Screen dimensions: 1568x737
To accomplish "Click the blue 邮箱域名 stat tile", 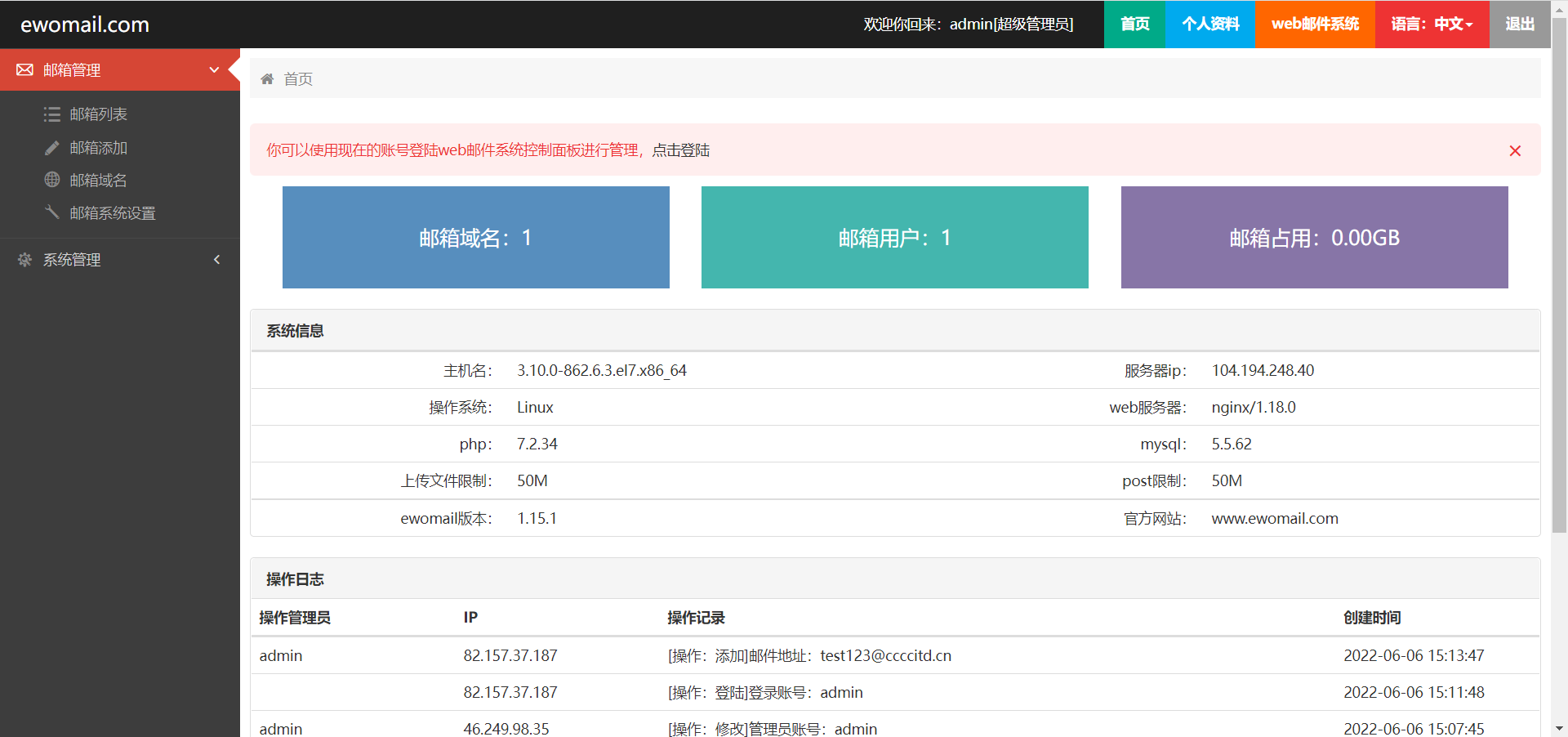I will pos(475,238).
